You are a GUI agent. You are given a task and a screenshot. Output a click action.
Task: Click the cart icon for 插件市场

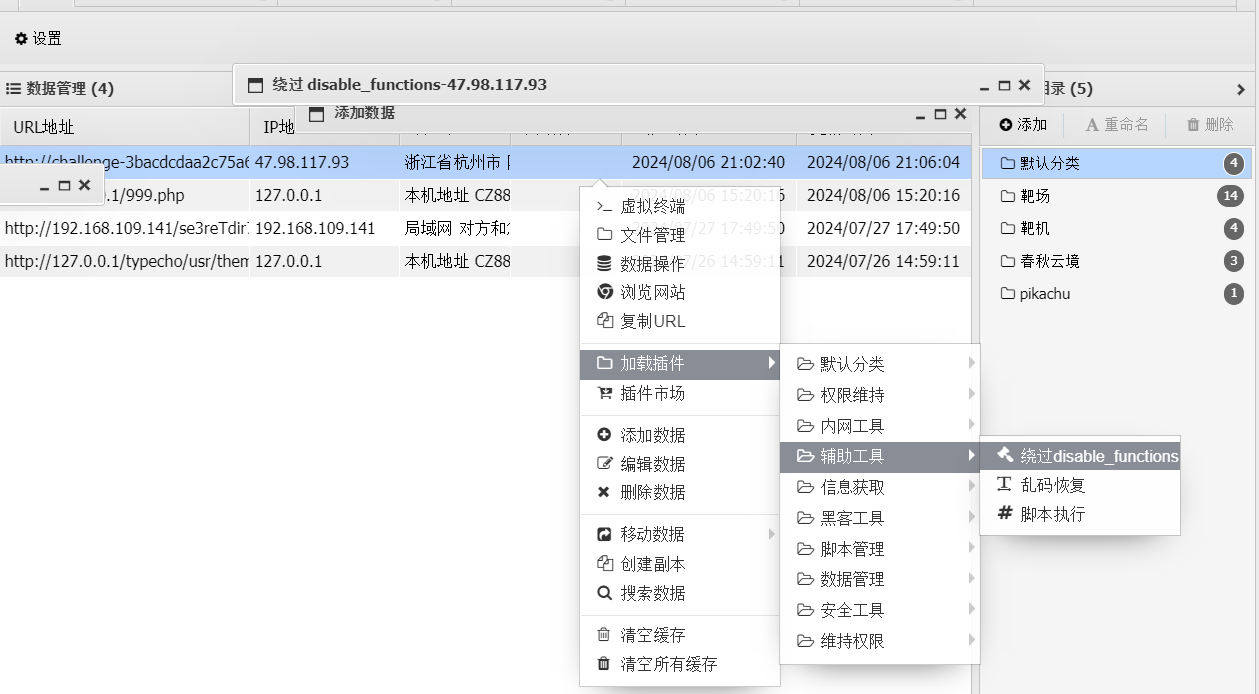tap(604, 394)
